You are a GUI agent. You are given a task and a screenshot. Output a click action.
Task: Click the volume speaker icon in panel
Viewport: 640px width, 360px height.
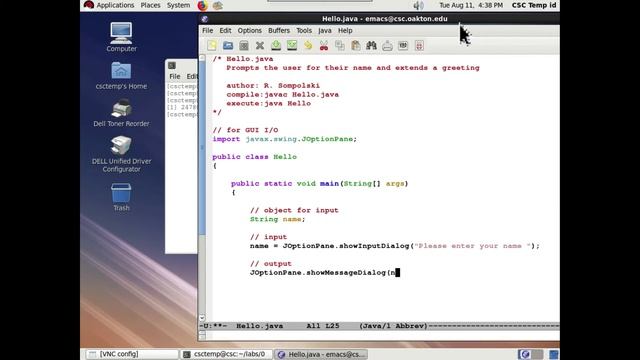tap(418, 5)
